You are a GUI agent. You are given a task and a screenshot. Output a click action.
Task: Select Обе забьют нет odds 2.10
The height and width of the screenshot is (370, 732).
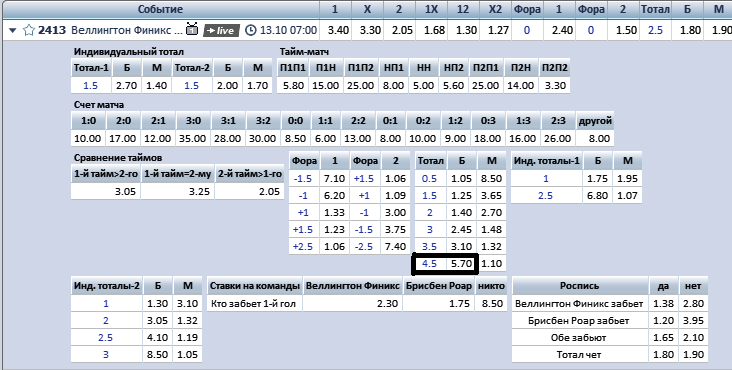pos(693,337)
